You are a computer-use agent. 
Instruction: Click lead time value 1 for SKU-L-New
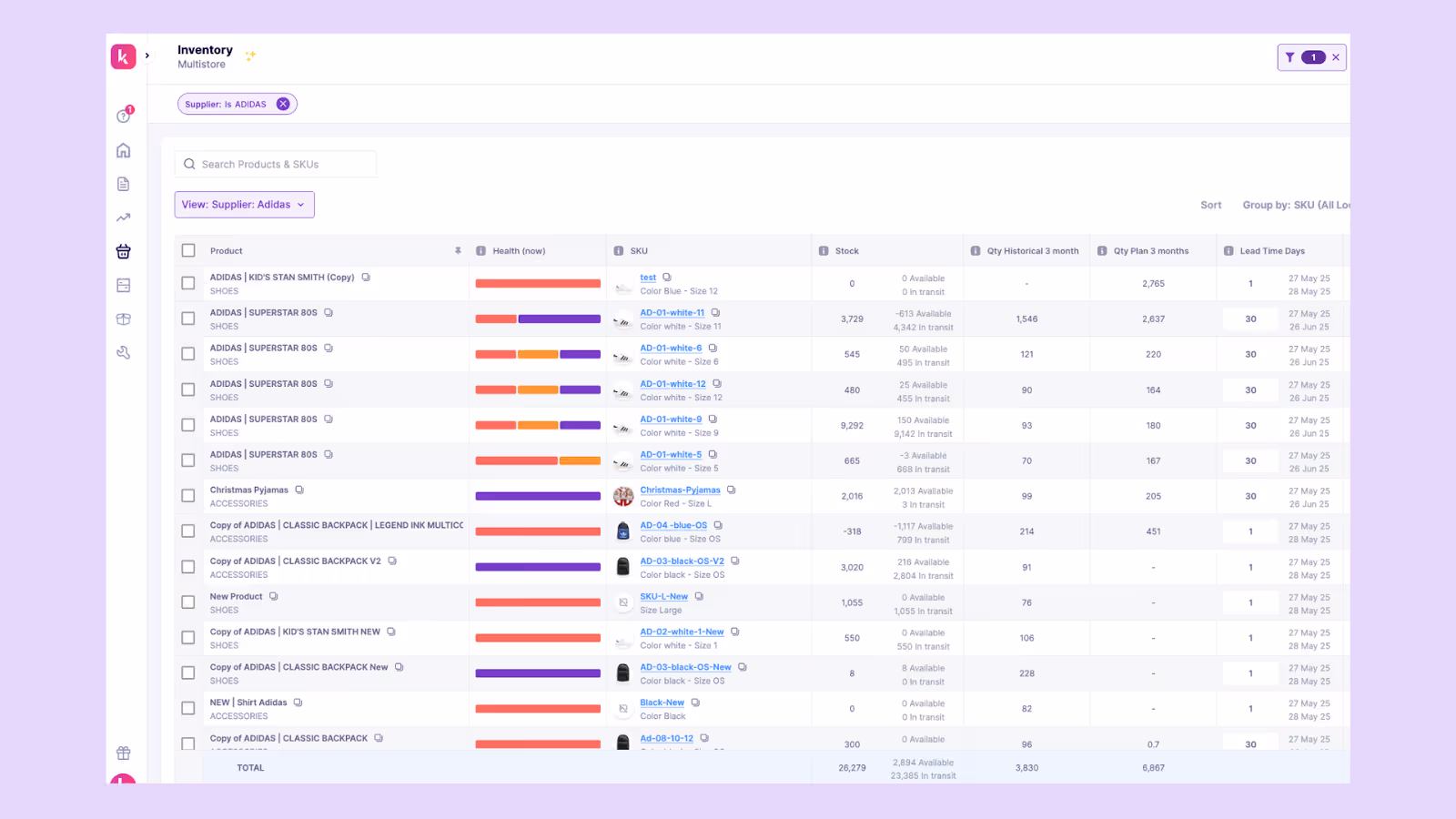tap(1250, 602)
